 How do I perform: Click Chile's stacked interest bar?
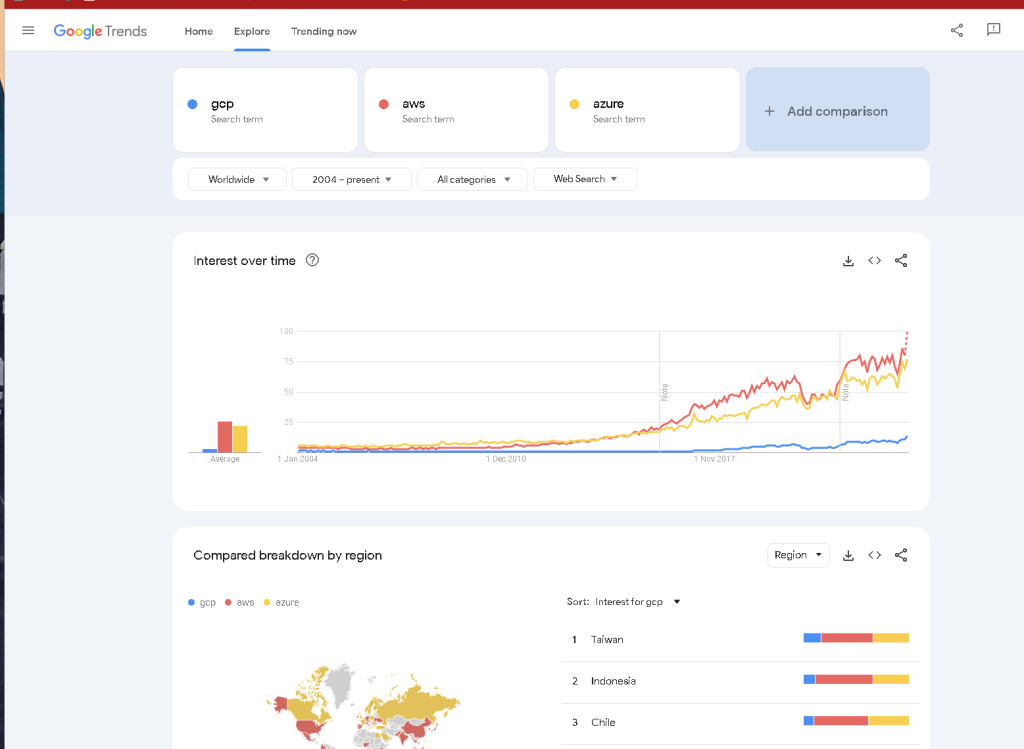pyautogui.click(x=856, y=721)
